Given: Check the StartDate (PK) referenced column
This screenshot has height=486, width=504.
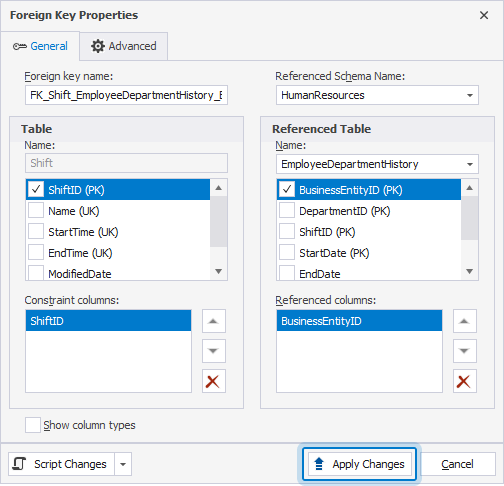Looking at the screenshot, I should tap(287, 253).
